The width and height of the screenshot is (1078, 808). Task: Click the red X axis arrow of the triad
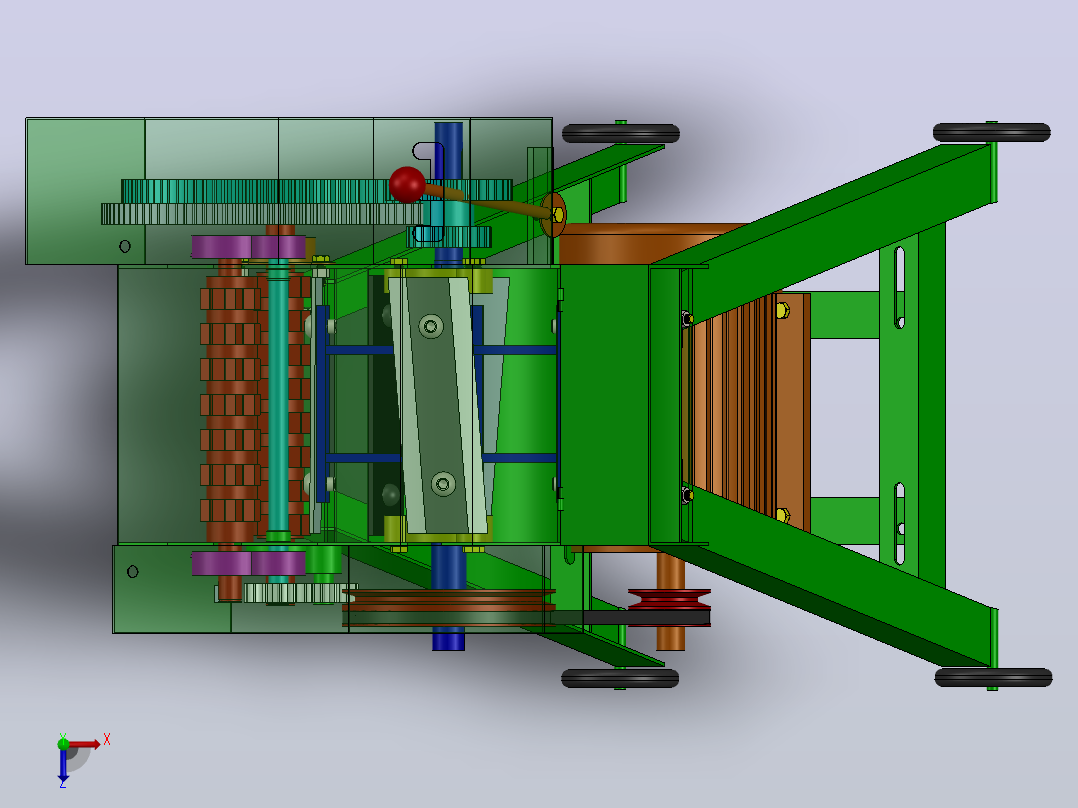[x=85, y=744]
